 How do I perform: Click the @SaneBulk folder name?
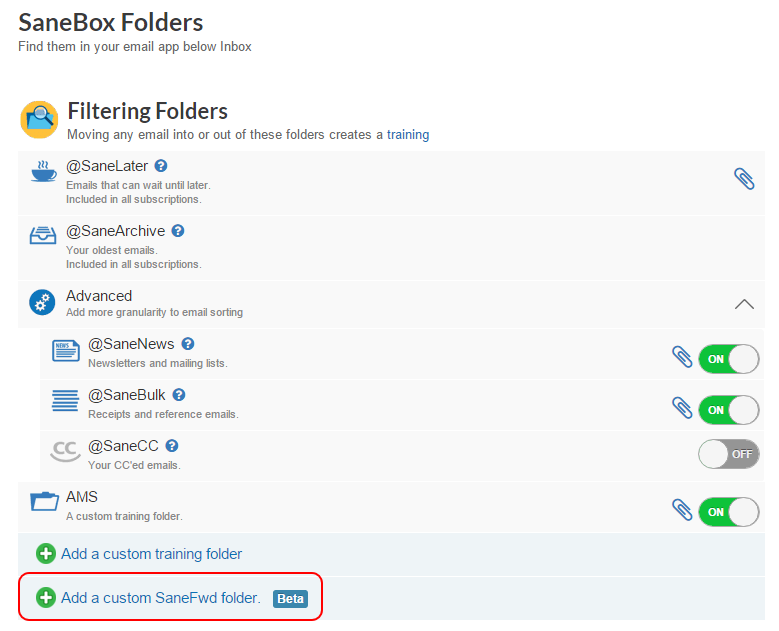coord(126,395)
